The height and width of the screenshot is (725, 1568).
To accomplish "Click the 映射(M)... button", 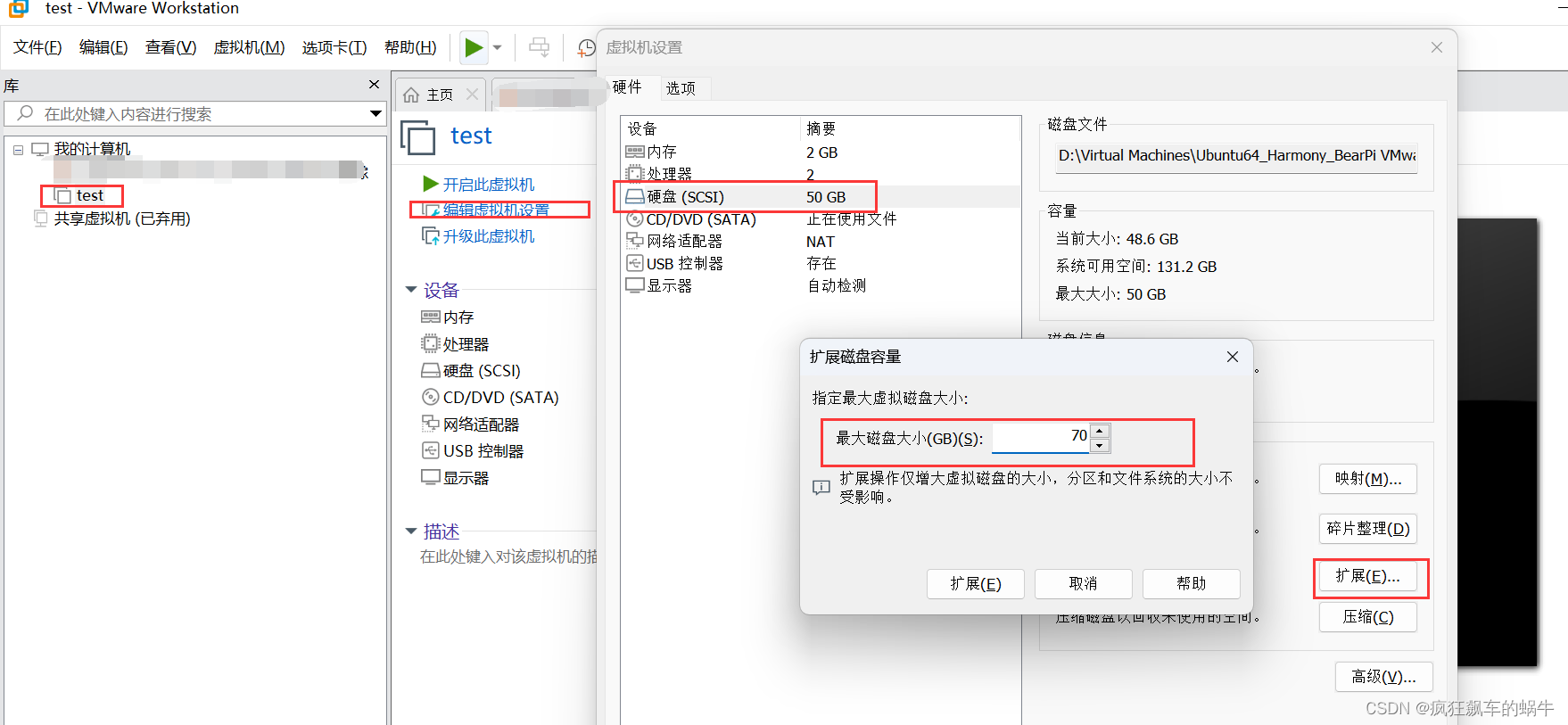I will (1368, 479).
